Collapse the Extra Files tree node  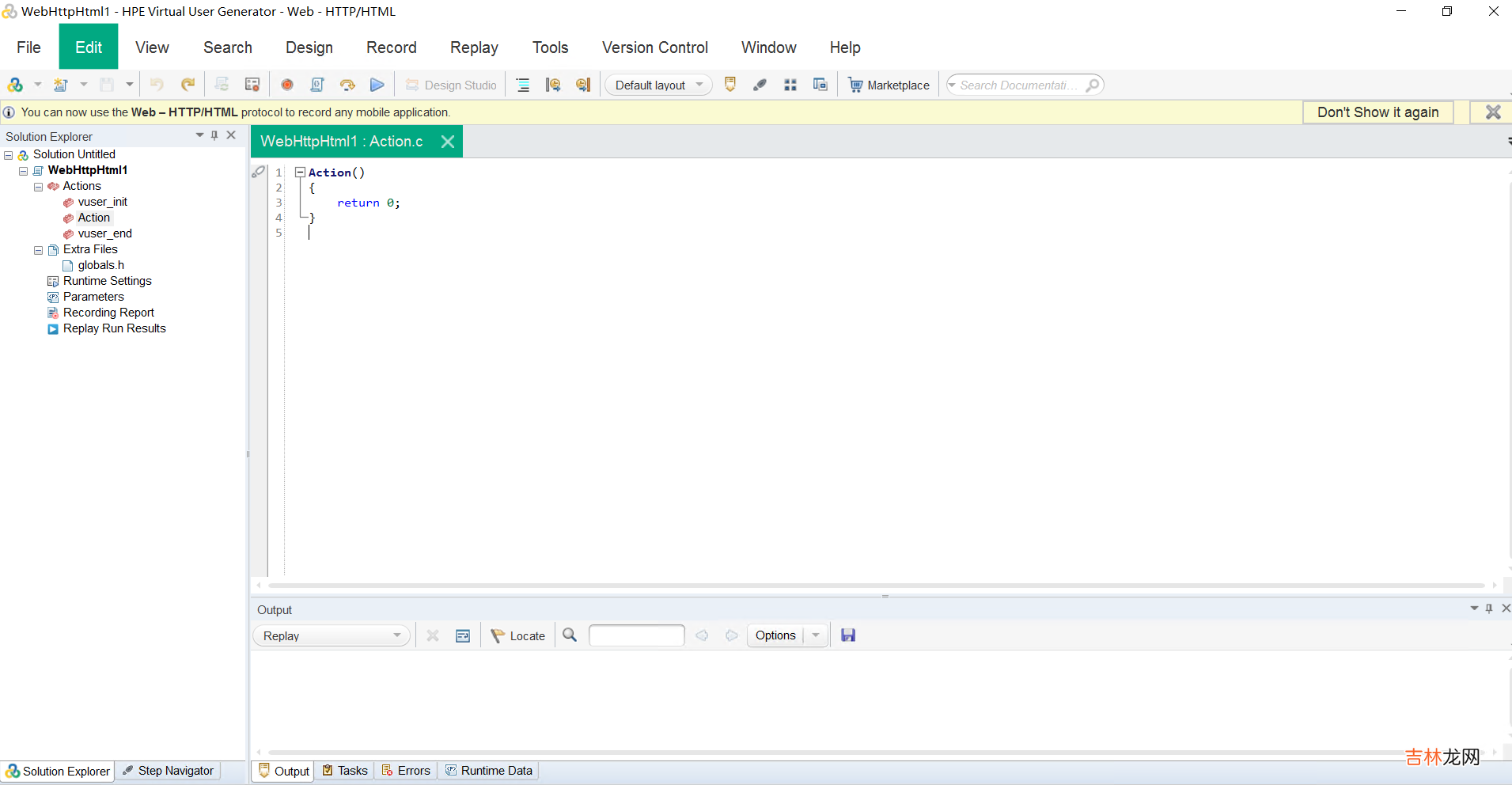tap(38, 250)
